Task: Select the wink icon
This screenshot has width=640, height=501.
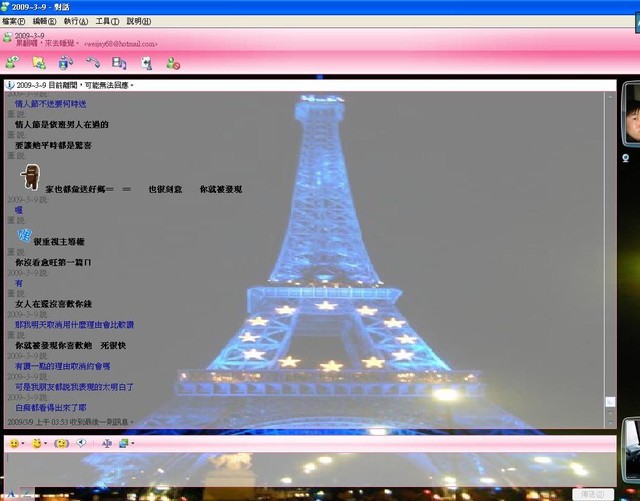Action: click(37, 443)
